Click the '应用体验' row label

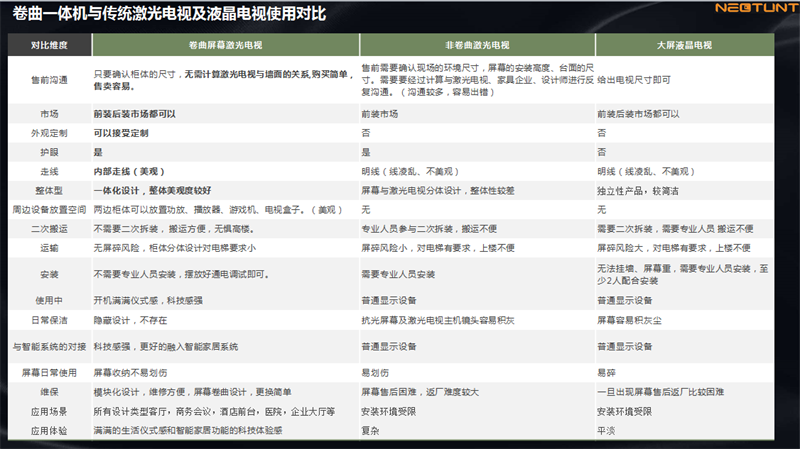pyautogui.click(x=49, y=431)
